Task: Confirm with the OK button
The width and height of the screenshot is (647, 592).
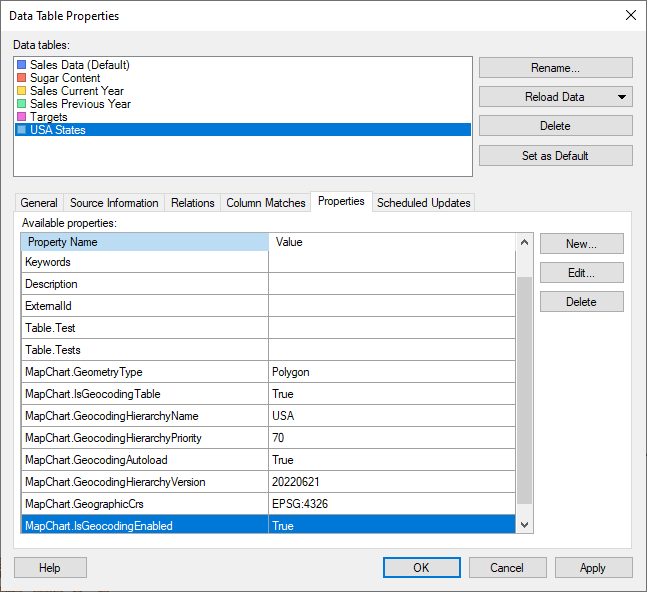Action: (x=421, y=568)
